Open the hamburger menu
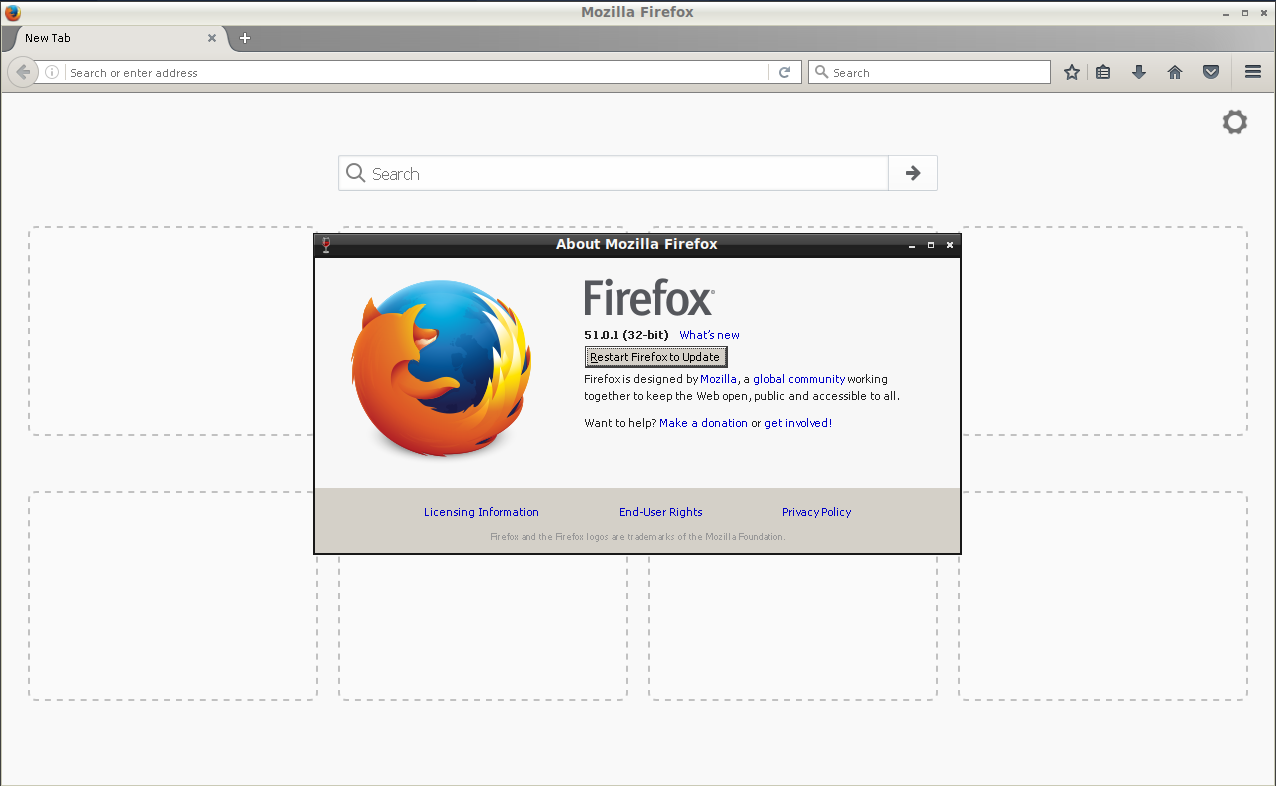The width and height of the screenshot is (1276, 786). (1252, 72)
